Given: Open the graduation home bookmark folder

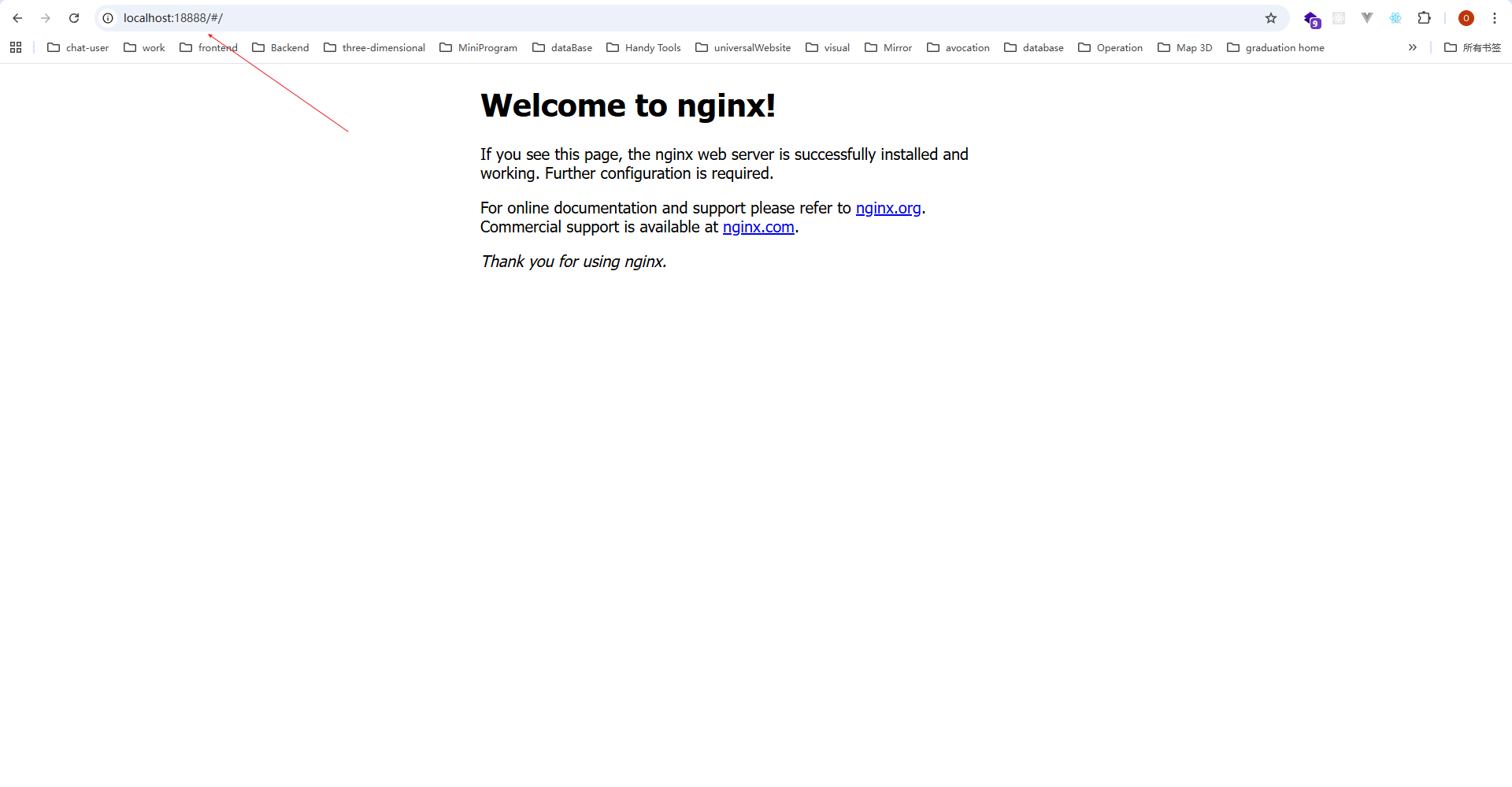Looking at the screenshot, I should tap(1276, 47).
